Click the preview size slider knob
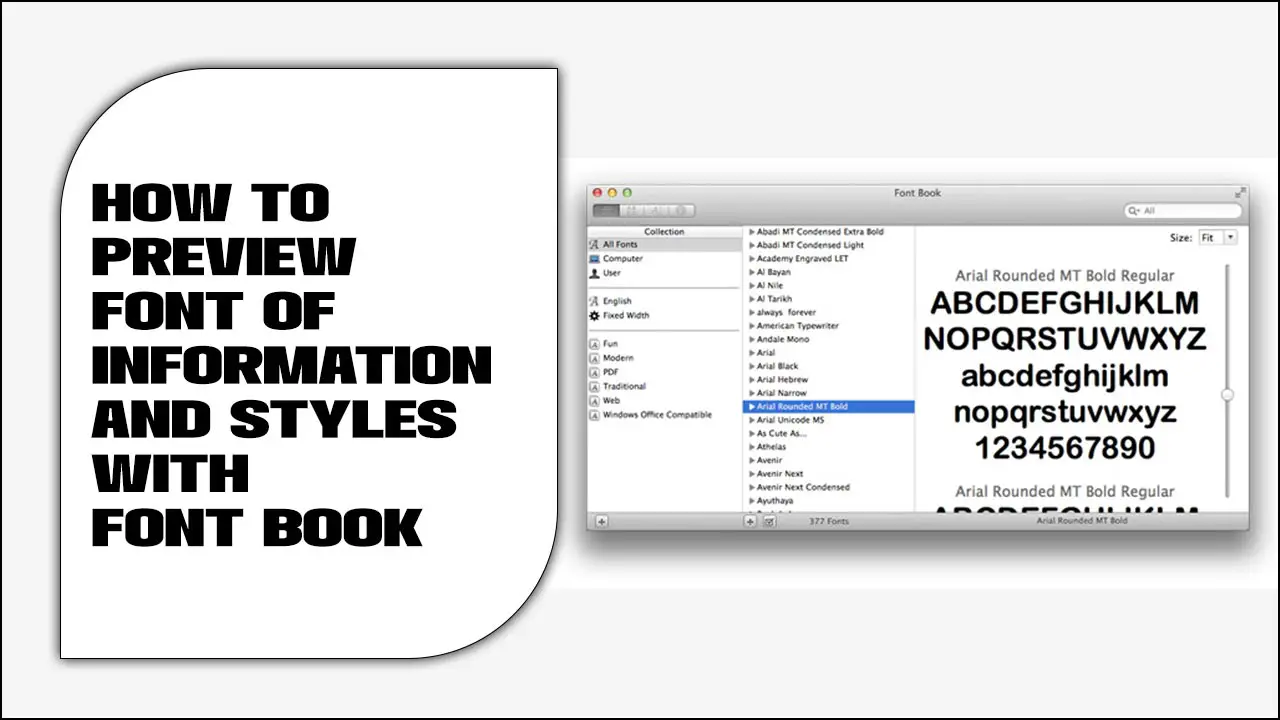 [x=1228, y=395]
